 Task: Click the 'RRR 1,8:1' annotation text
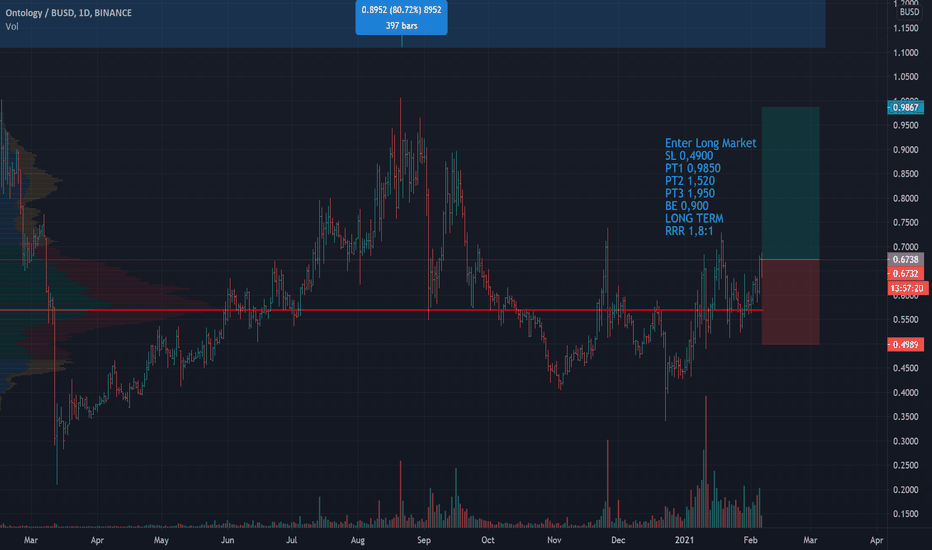(x=689, y=231)
